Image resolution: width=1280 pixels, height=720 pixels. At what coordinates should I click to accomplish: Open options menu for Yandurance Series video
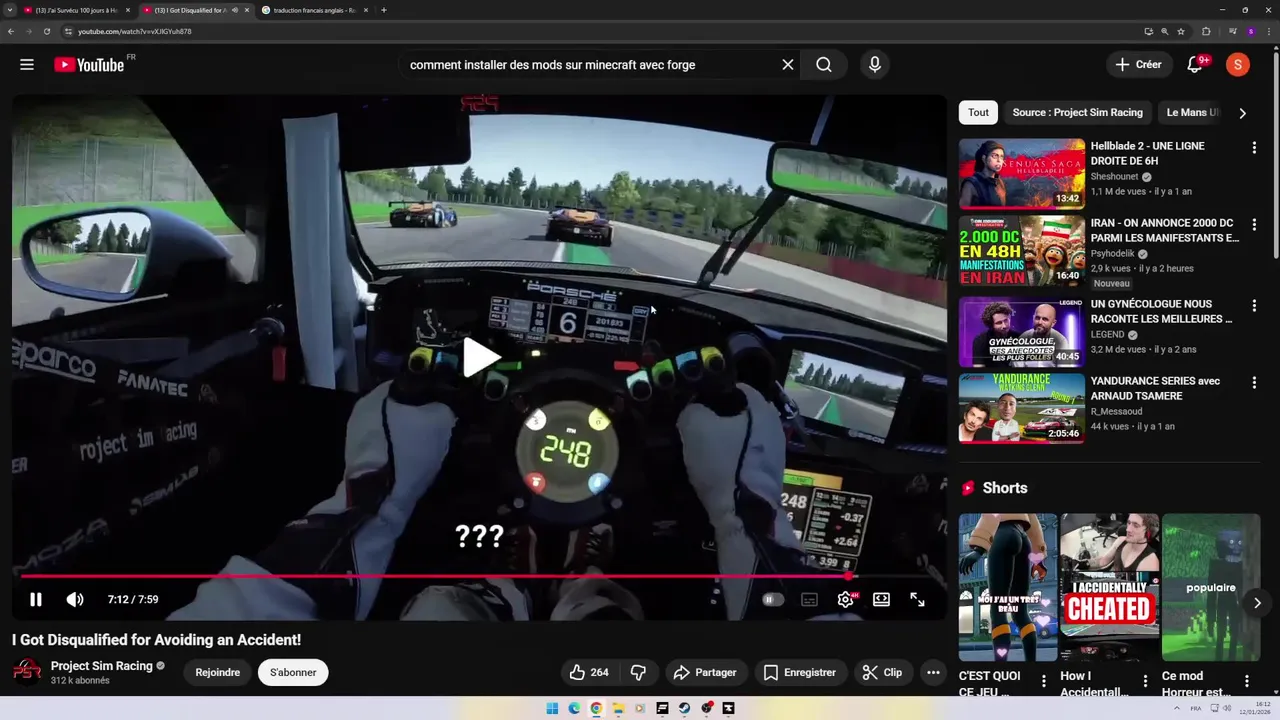[x=1254, y=383]
